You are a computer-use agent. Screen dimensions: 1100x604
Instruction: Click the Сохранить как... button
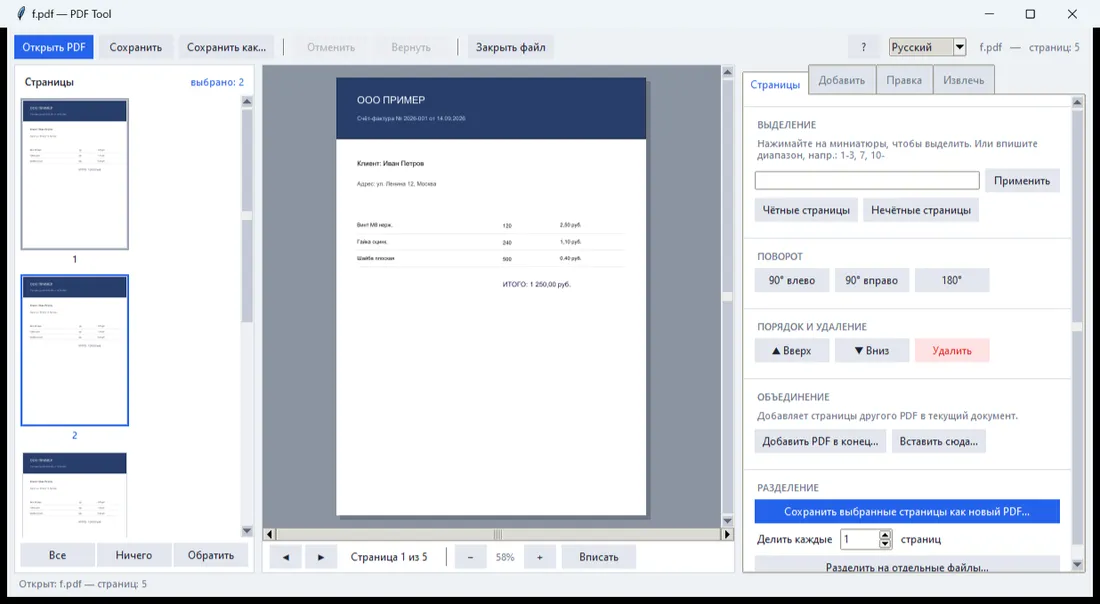[x=227, y=47]
